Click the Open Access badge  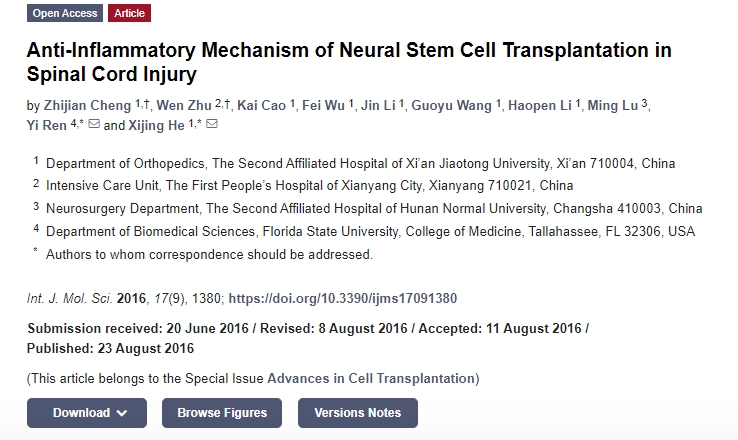click(x=65, y=13)
